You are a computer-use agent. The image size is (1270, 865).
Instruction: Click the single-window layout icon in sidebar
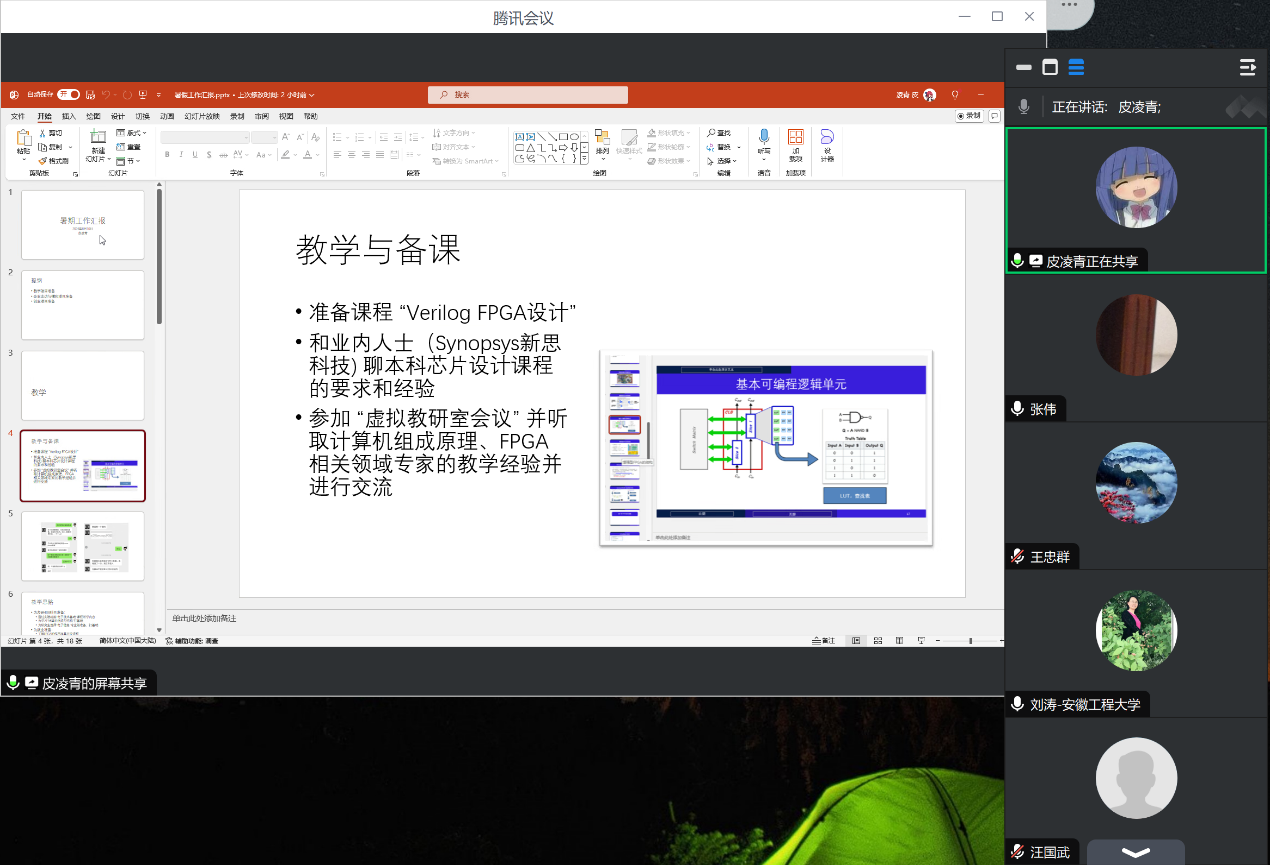point(1050,68)
